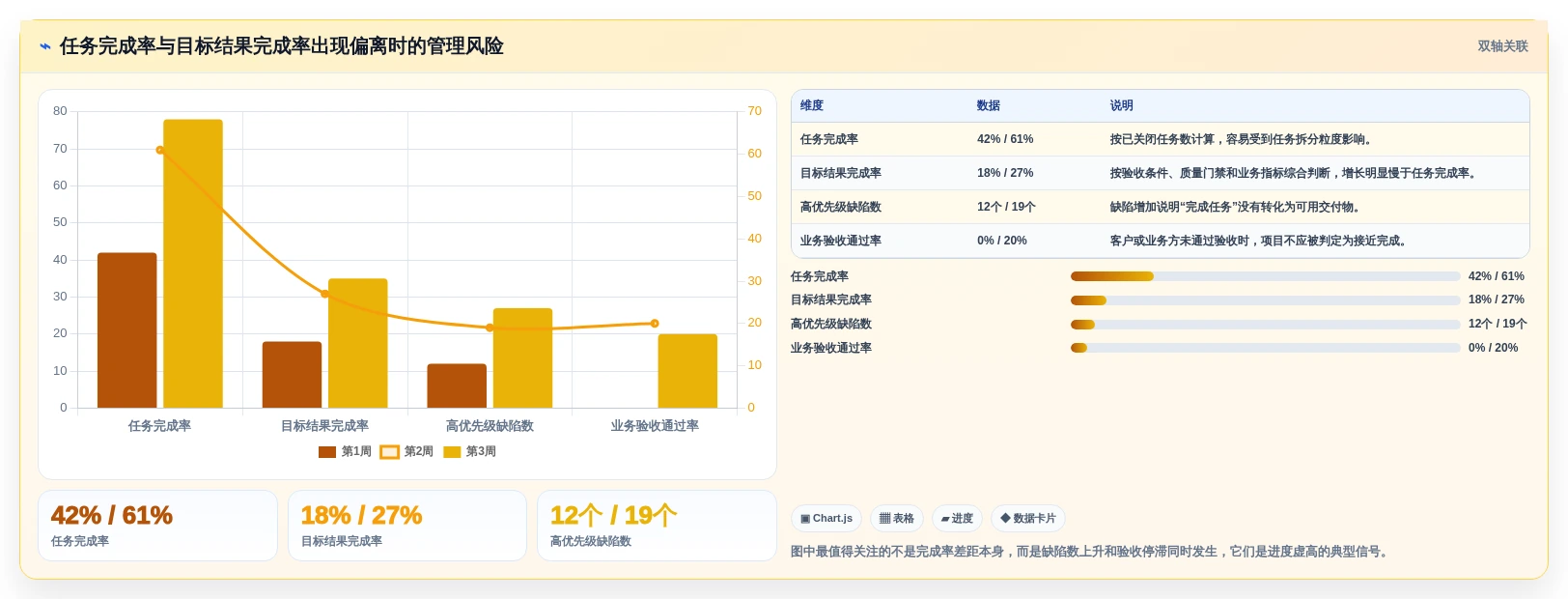Click the 12个 / 19个 table data cell
Image resolution: width=1568 pixels, height=599 pixels.
[x=1034, y=208]
